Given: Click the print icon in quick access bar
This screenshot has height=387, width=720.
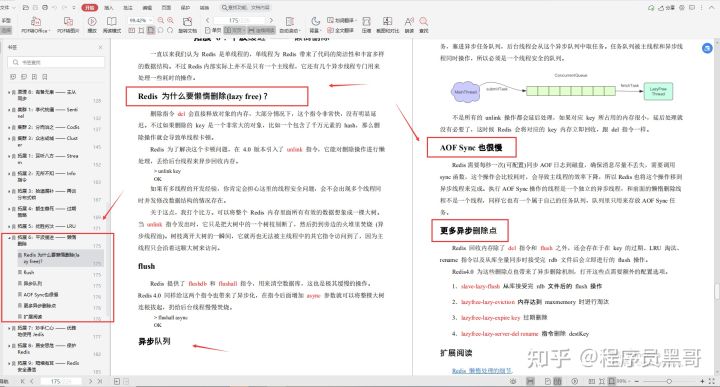Looking at the screenshot, I should tap(45, 8).
